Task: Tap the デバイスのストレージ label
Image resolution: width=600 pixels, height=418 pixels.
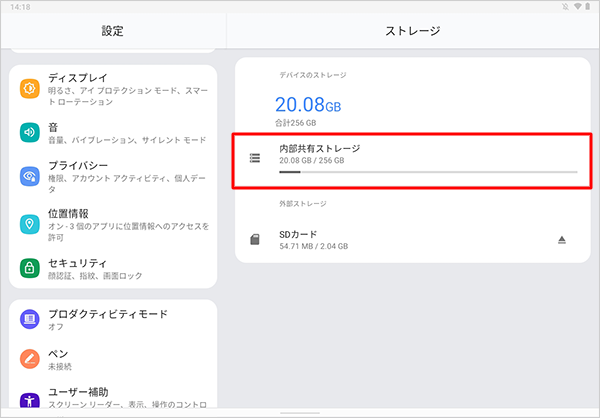Action: coord(313,75)
